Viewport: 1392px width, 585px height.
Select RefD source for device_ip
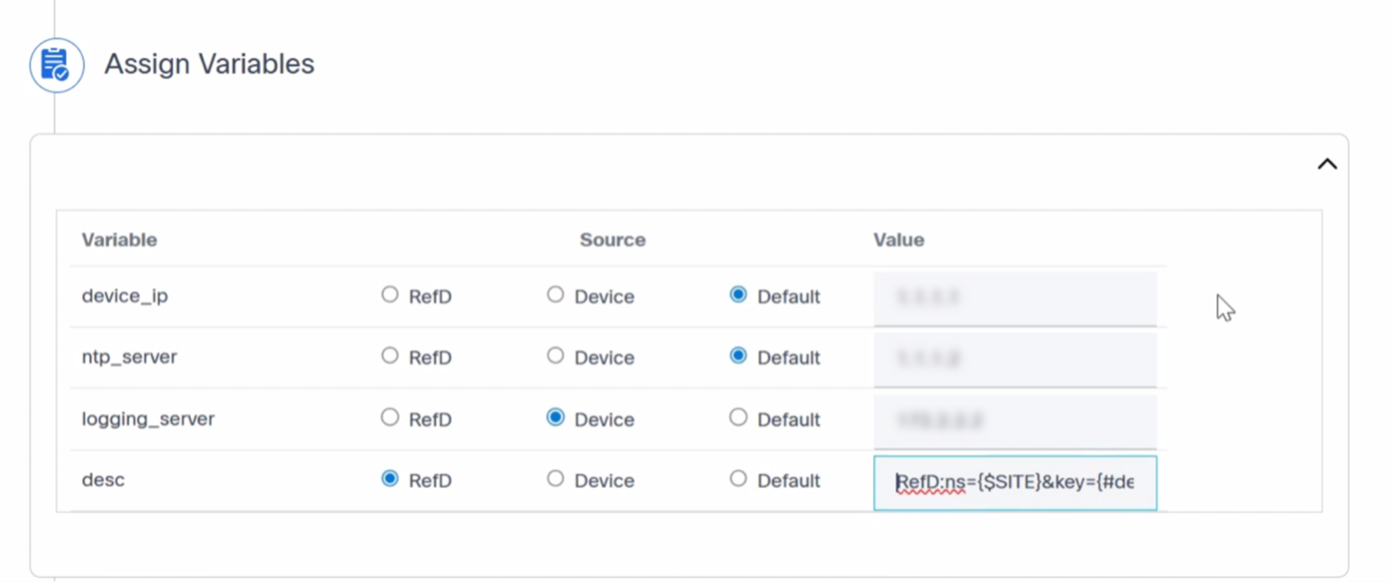point(390,295)
